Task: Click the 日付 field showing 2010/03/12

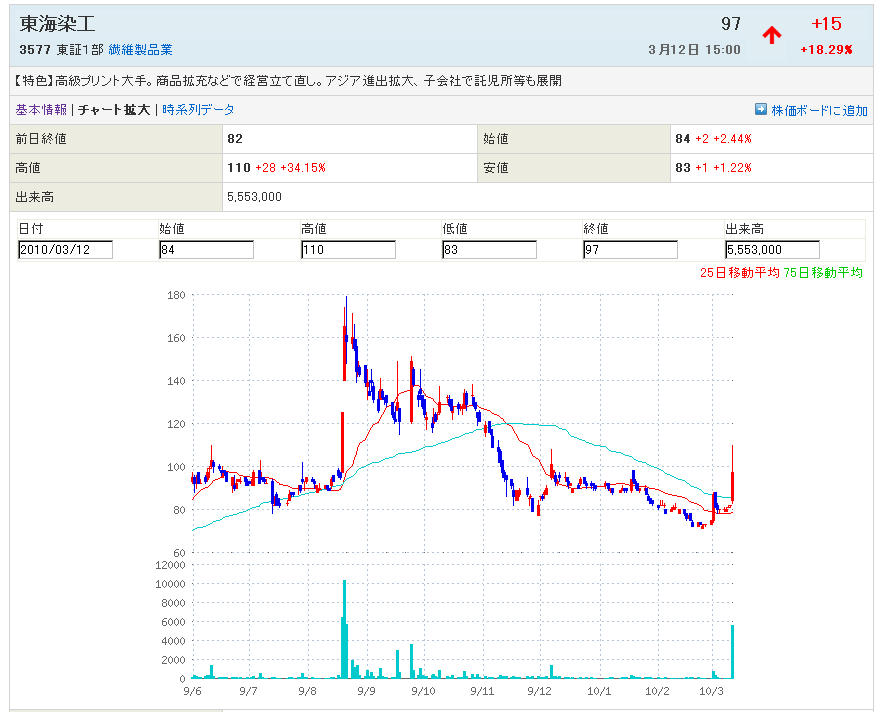Action: click(x=65, y=250)
